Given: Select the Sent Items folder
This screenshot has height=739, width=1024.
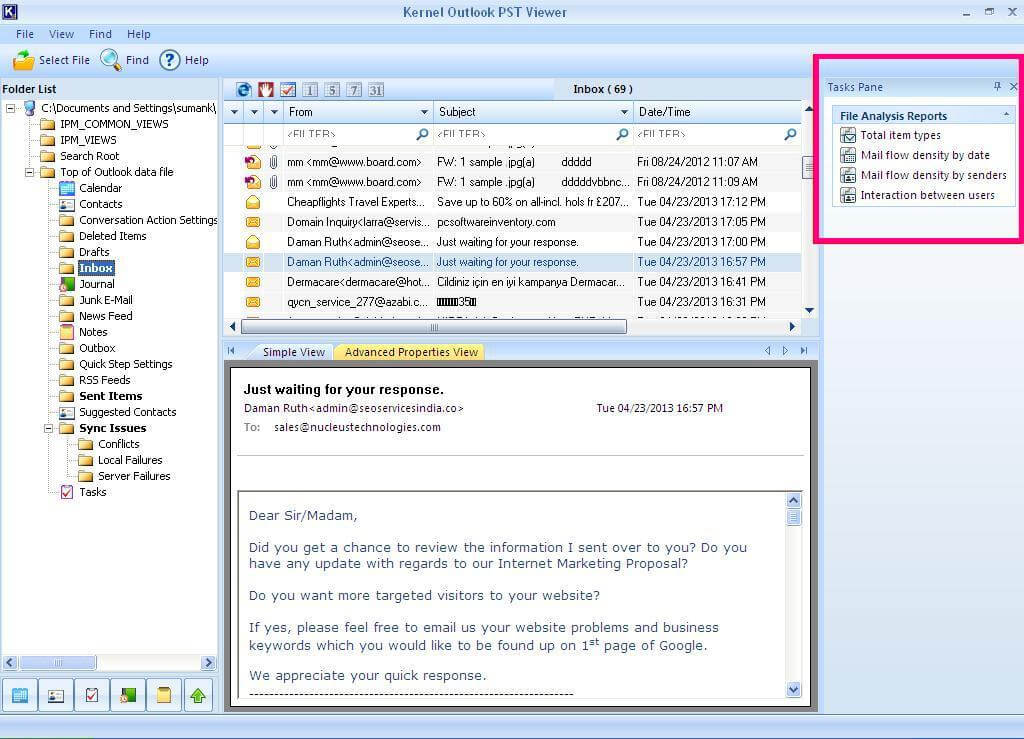Looking at the screenshot, I should [x=110, y=396].
